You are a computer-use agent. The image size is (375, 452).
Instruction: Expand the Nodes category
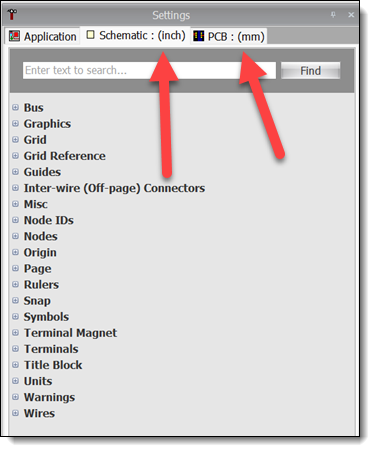coord(15,236)
